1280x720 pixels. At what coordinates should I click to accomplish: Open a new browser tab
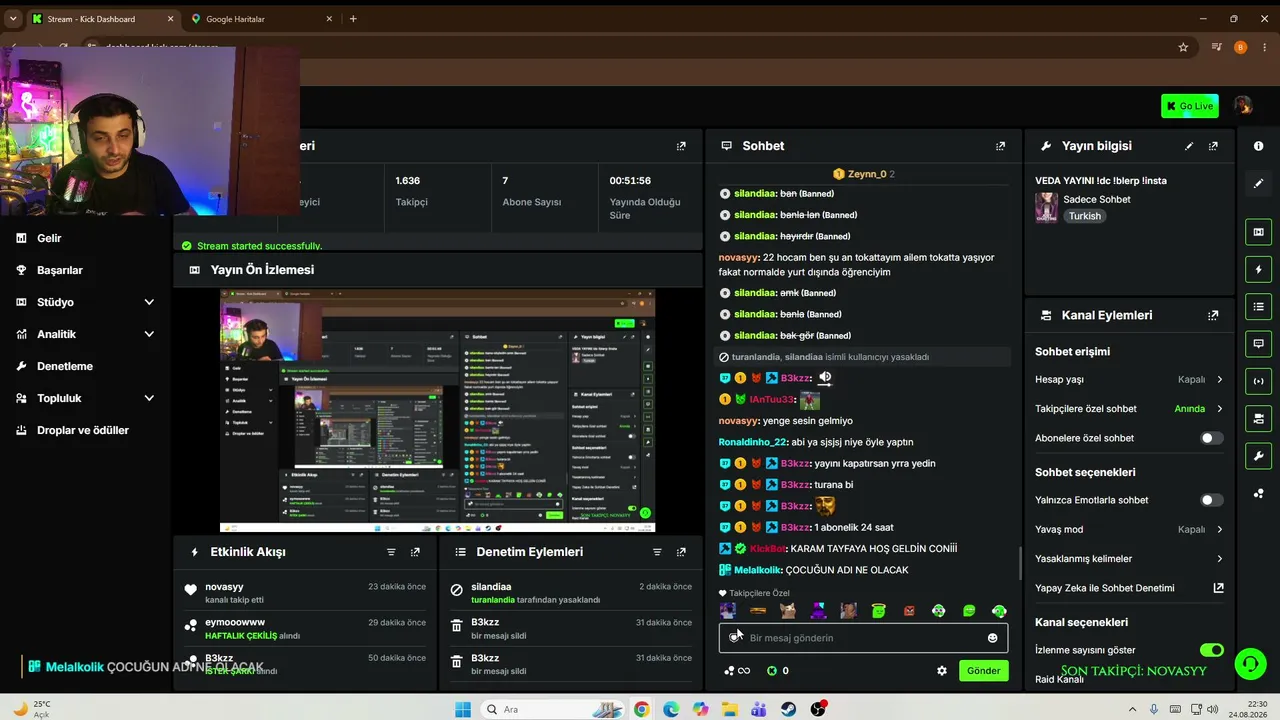(x=353, y=19)
